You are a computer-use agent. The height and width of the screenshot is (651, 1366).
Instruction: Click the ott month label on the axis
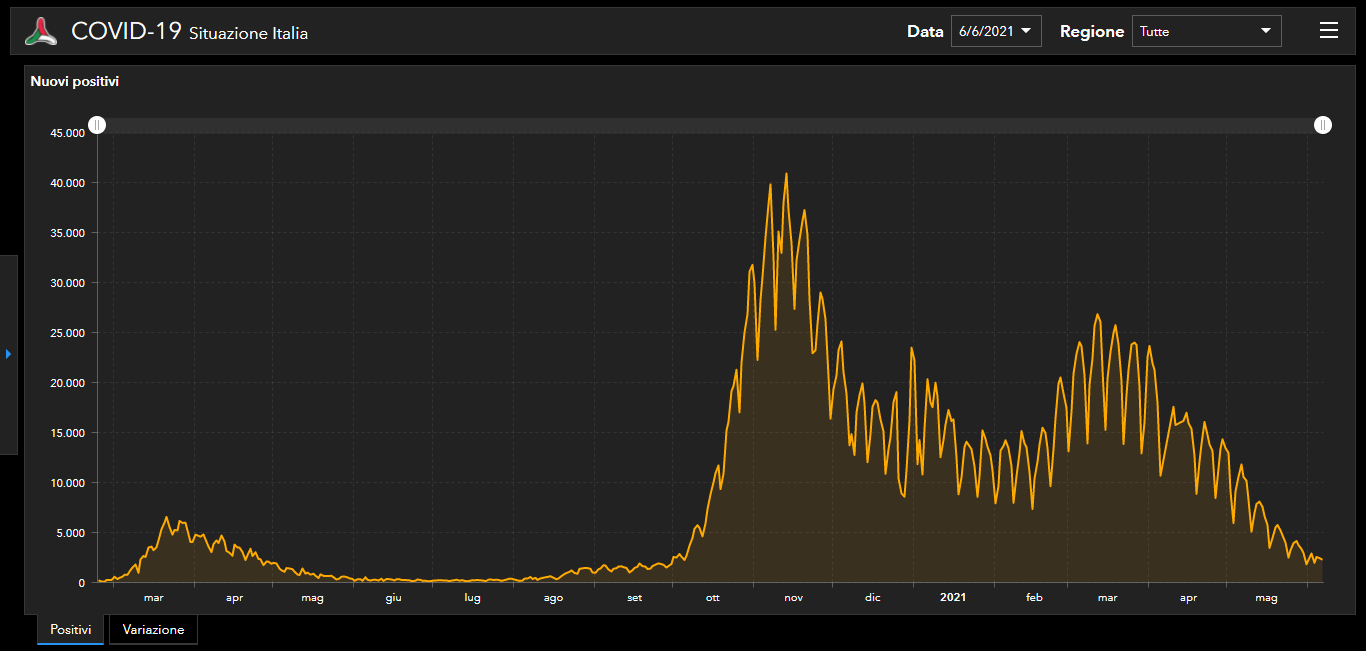point(713,598)
